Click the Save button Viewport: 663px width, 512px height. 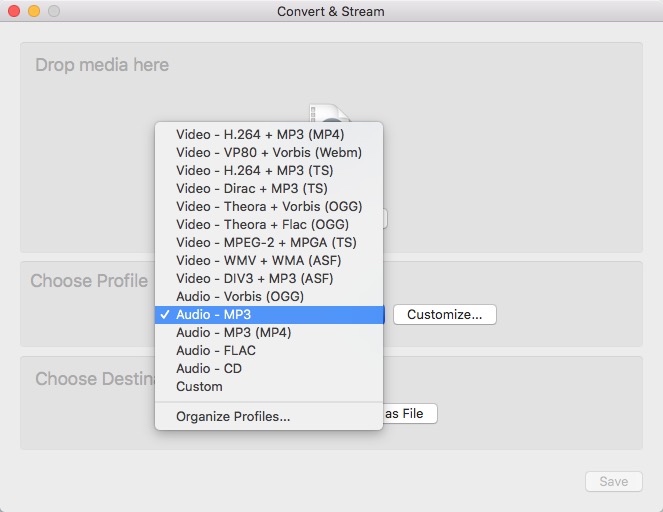pos(614,481)
